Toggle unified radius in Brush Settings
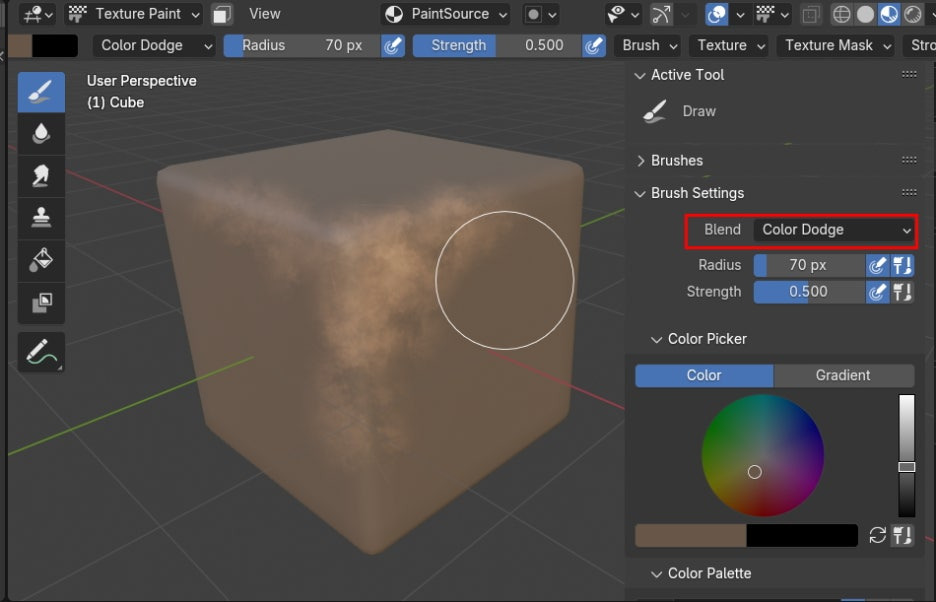Image resolution: width=936 pixels, height=602 pixels. [902, 265]
